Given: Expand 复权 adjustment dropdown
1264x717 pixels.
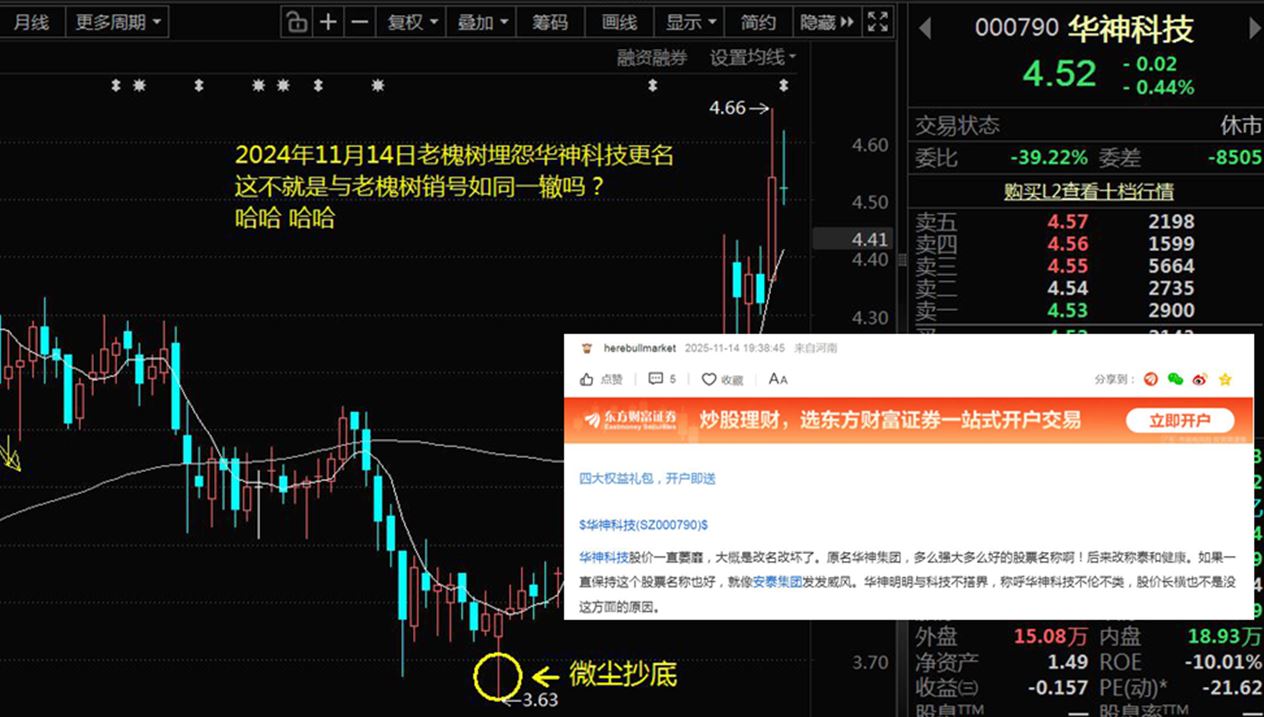Looking at the screenshot, I should (413, 22).
